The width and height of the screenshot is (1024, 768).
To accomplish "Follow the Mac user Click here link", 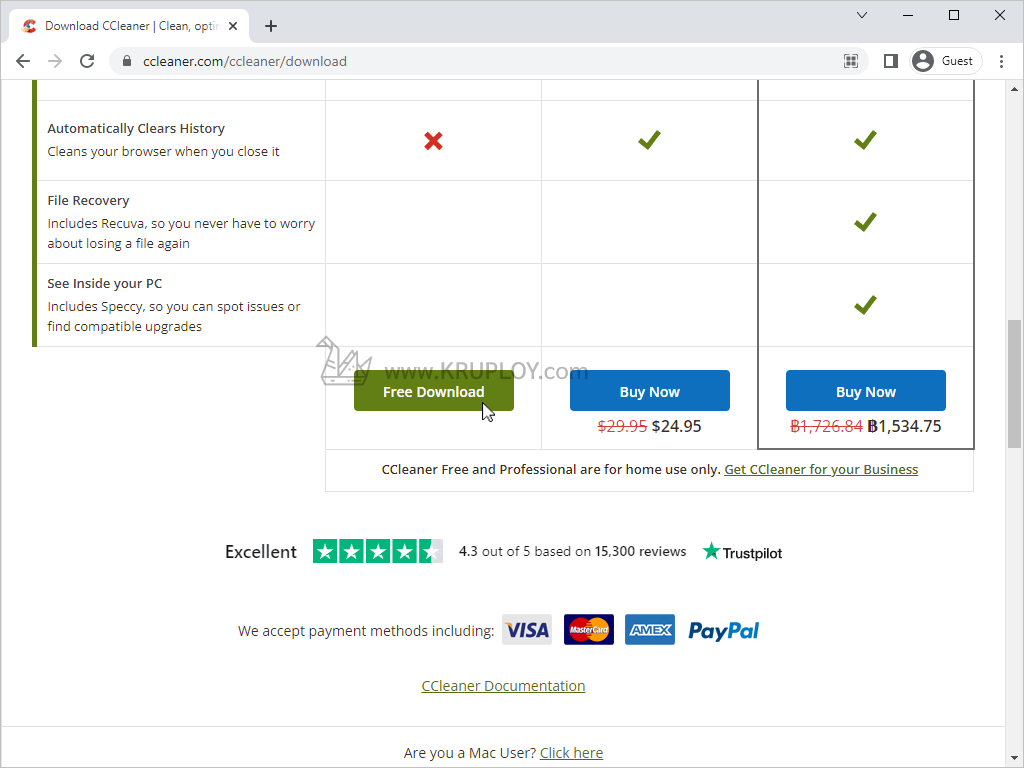I will click(x=571, y=753).
